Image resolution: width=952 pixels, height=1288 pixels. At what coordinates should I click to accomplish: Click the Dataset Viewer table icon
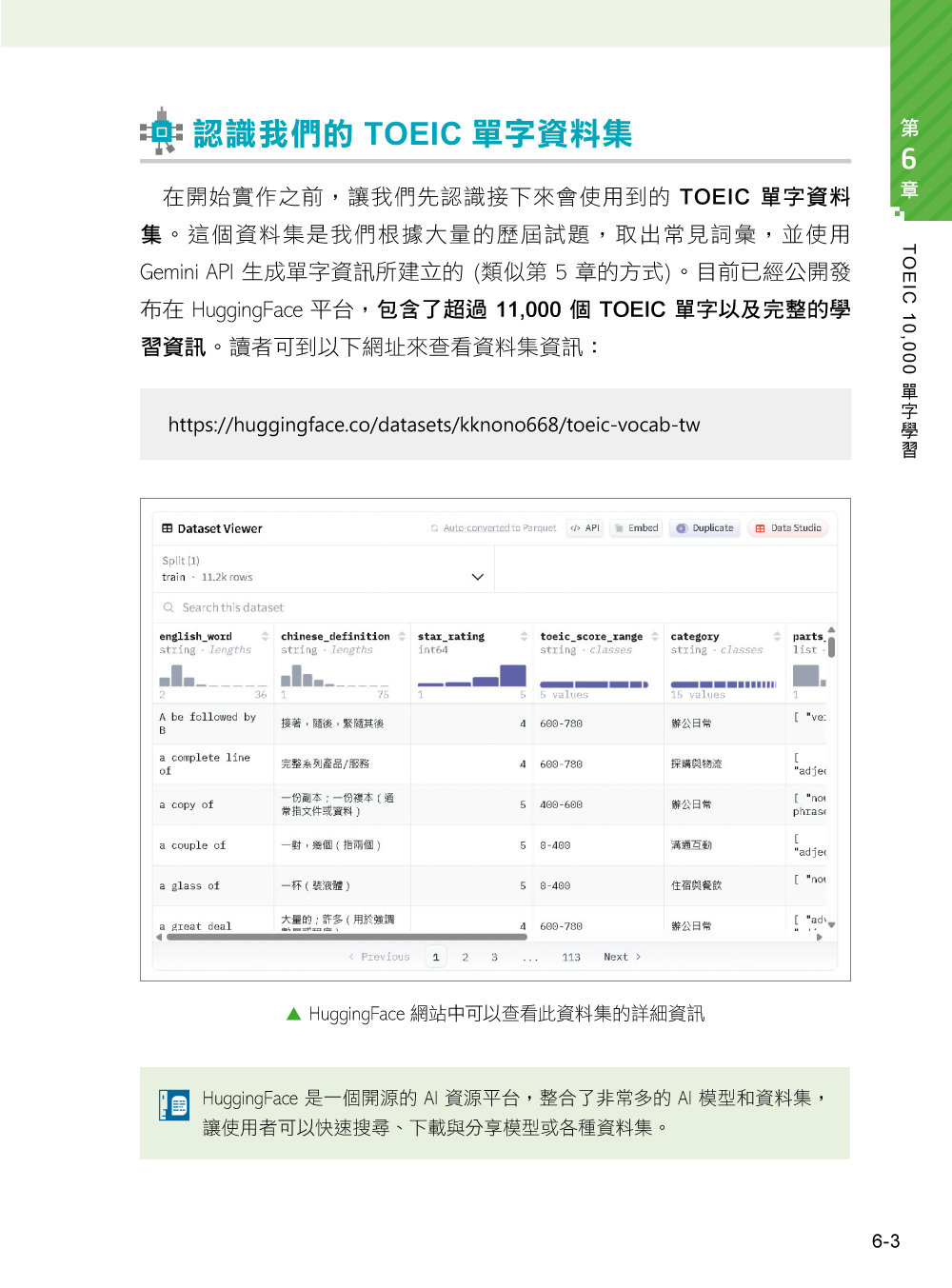click(x=168, y=528)
